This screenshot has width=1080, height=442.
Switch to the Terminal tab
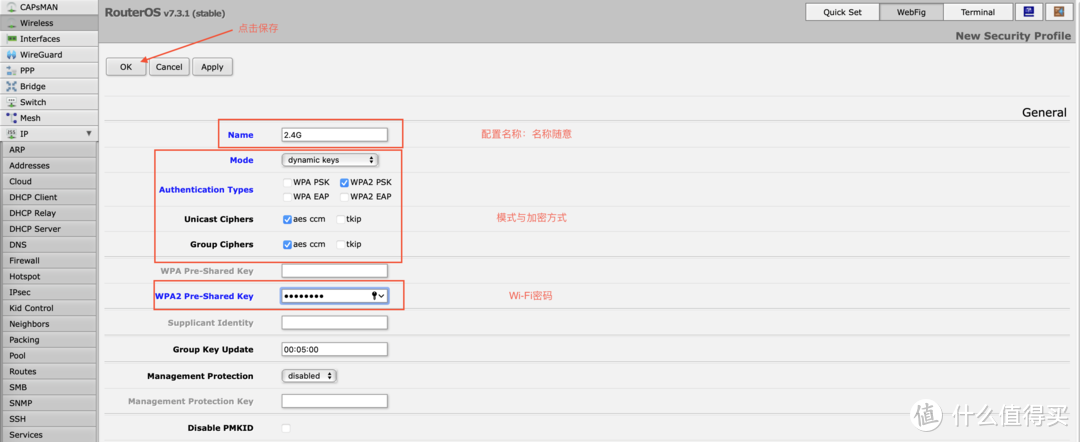point(977,12)
